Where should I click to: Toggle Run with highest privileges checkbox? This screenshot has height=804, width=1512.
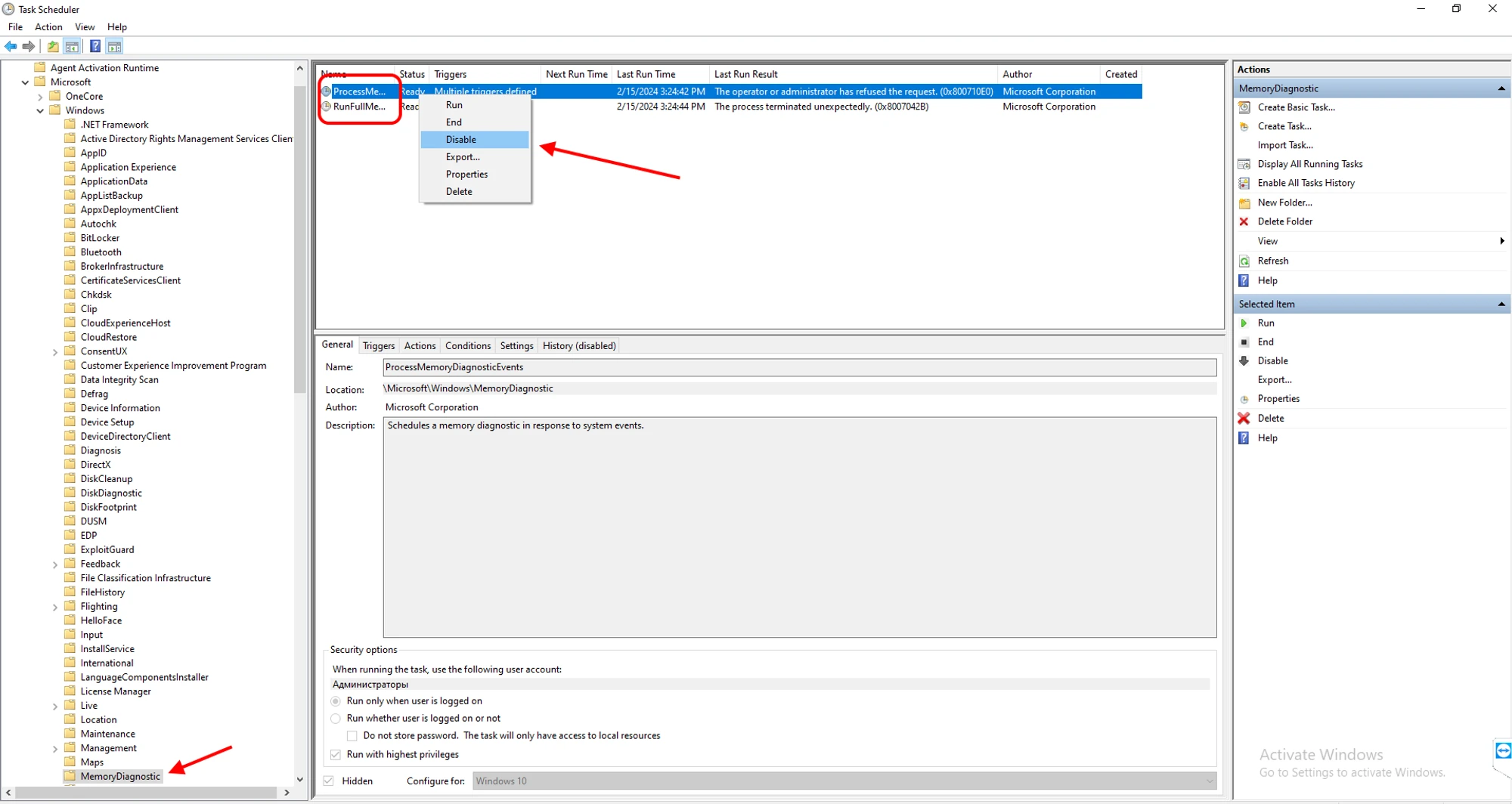[x=336, y=755]
